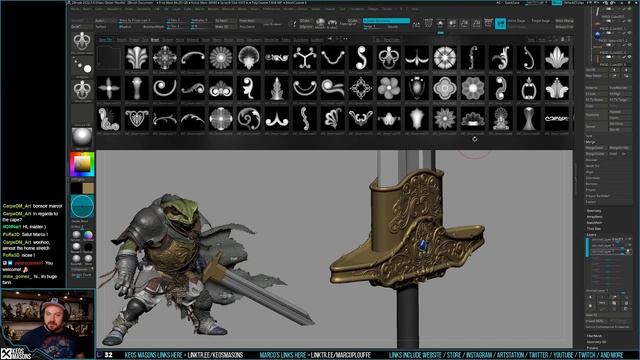Click the Split section label in subtool panel
Image resolution: width=640 pixels, height=360 pixels.
(589, 136)
